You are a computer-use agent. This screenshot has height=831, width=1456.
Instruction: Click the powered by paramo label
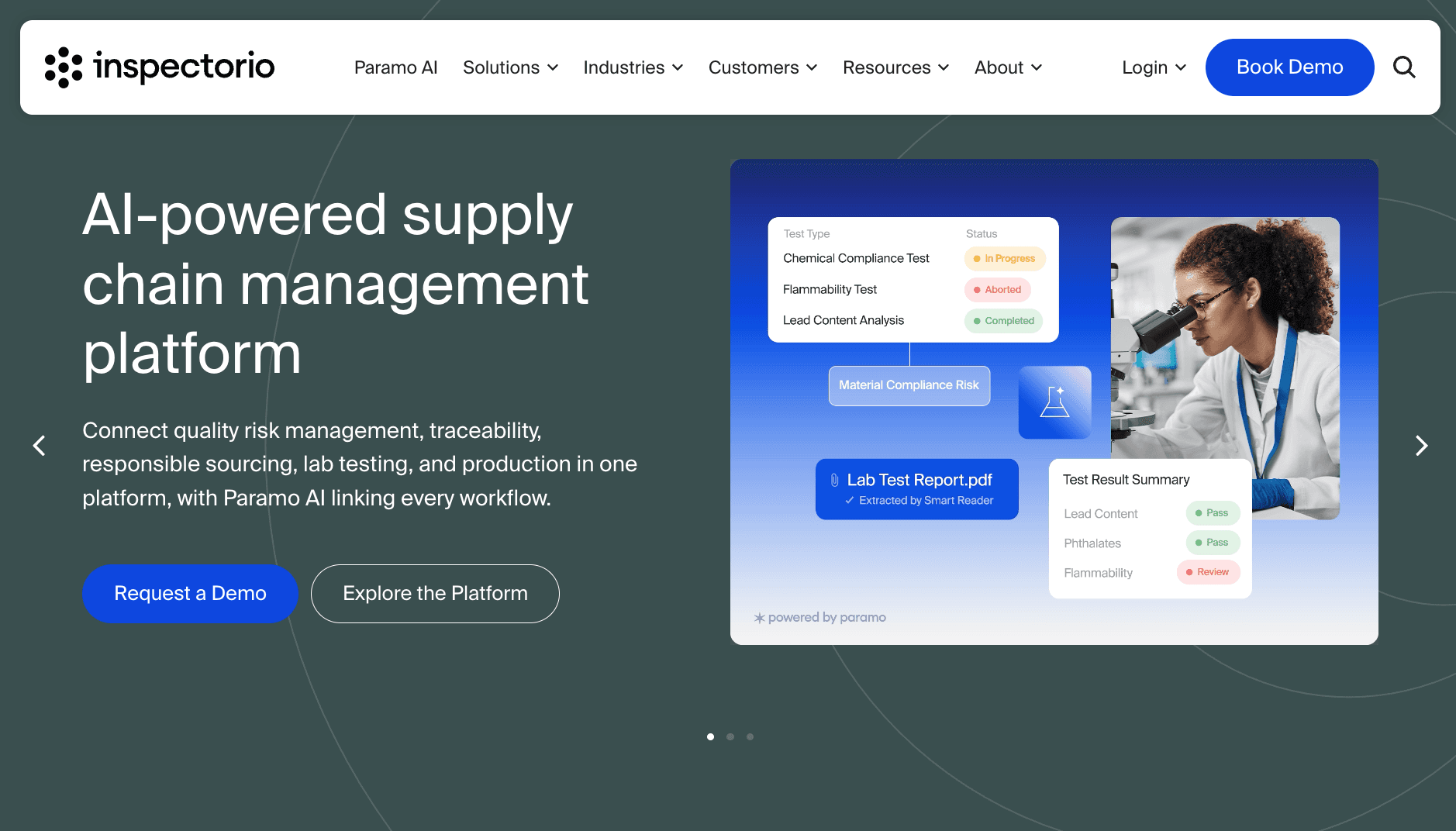click(820, 618)
